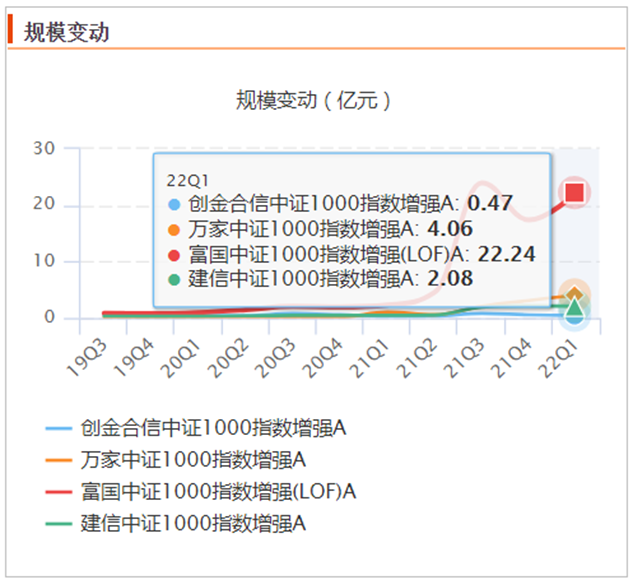This screenshot has width=633, height=580.
Task: Click the orange diamond 22Q1 data marker
Action: [574, 294]
